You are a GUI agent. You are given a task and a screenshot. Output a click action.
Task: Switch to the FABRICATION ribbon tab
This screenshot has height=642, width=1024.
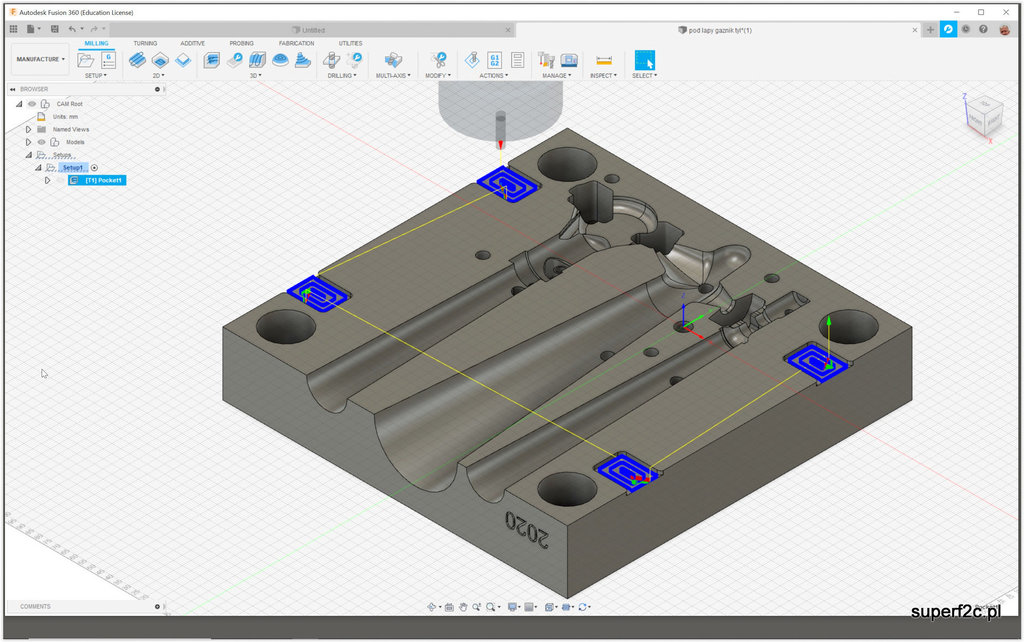coord(296,43)
